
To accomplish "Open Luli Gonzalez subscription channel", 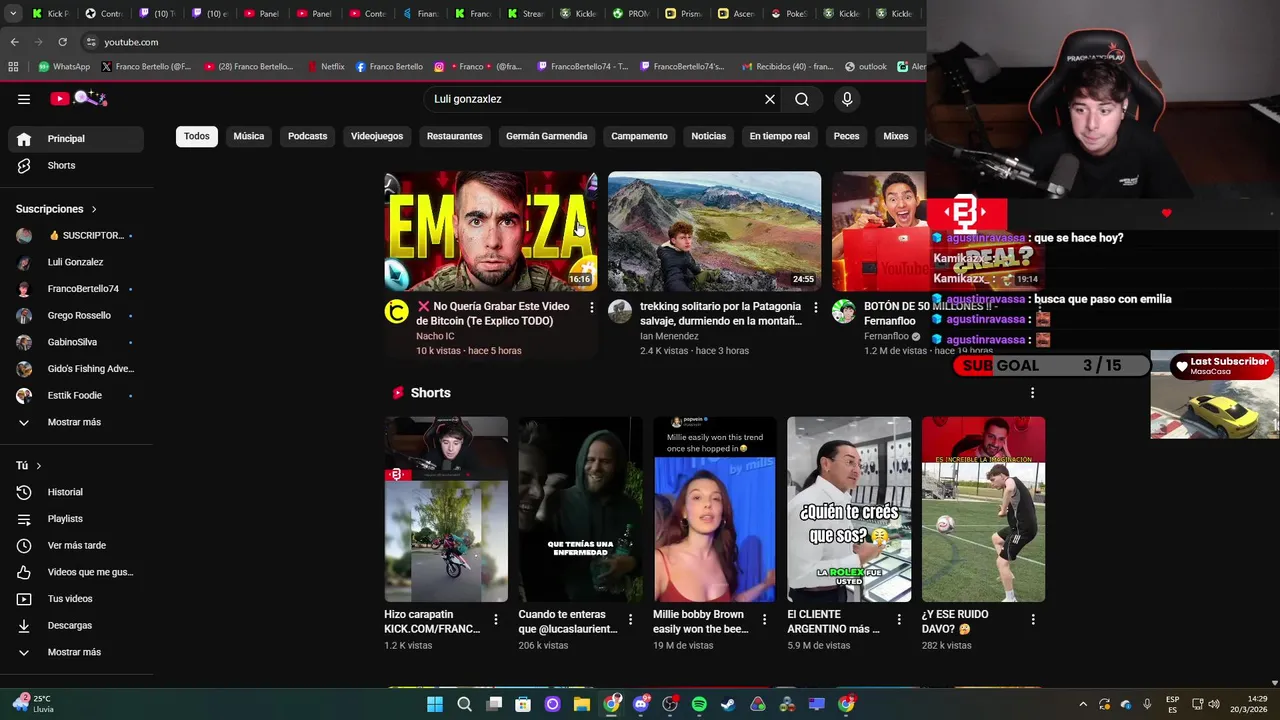I will 76,262.
